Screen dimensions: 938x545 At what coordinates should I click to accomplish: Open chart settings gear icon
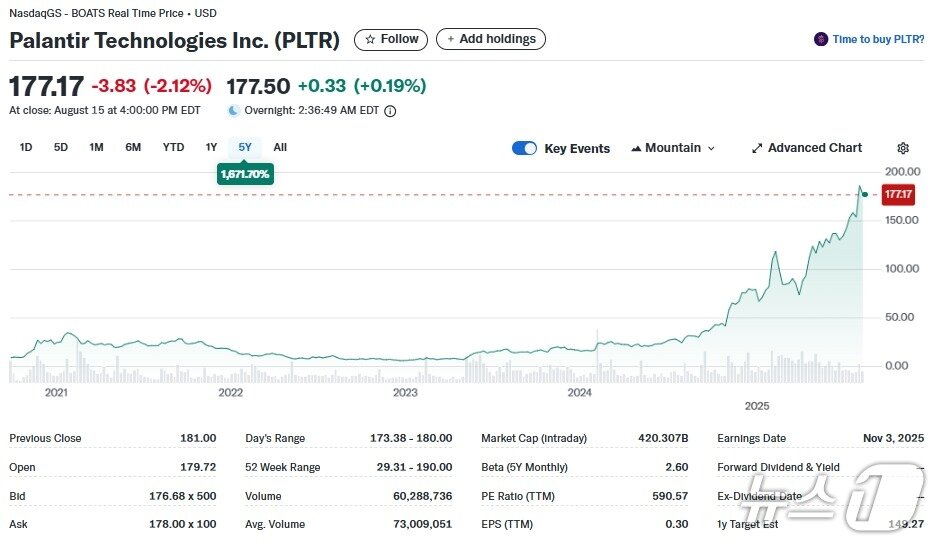coord(903,148)
